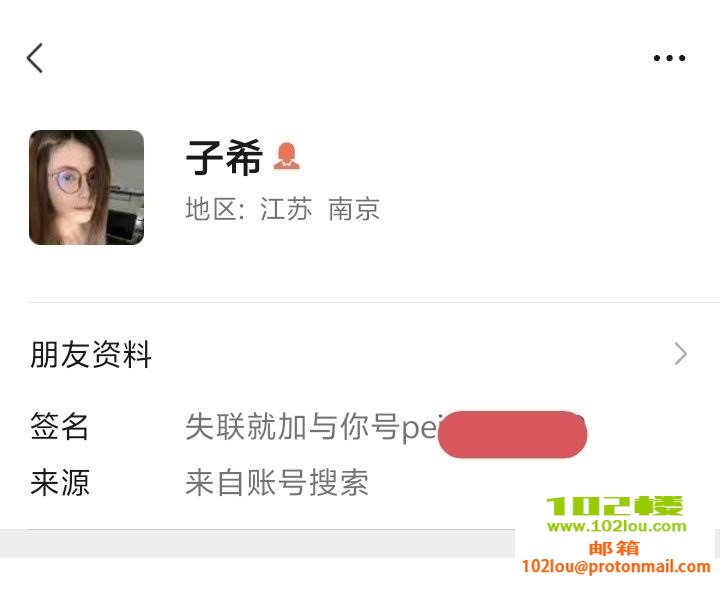720x591 pixels.
Task: Tap the gray separator bar at bottom
Action: pos(257,544)
